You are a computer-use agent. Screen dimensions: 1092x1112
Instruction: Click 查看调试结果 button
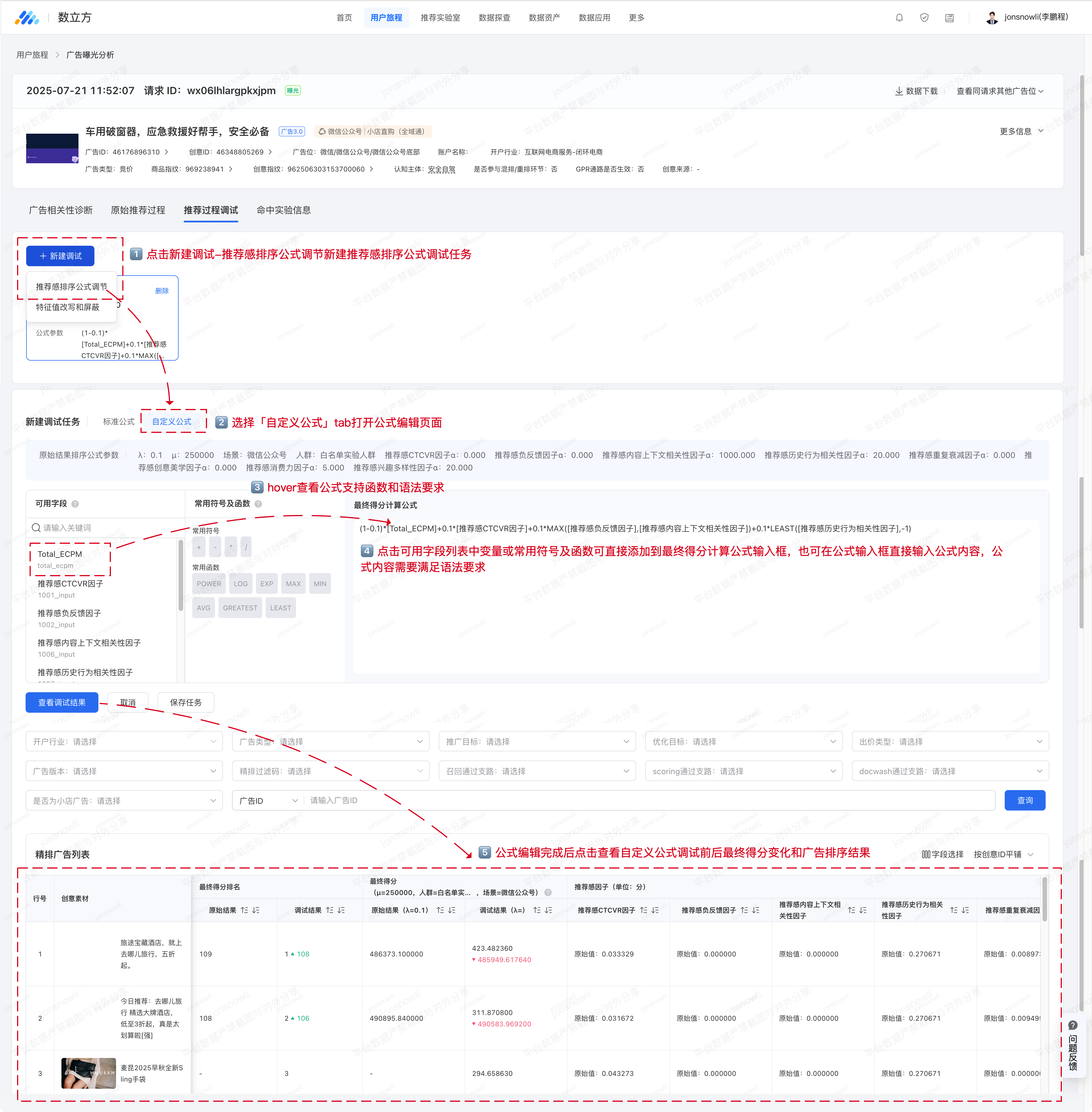[62, 702]
